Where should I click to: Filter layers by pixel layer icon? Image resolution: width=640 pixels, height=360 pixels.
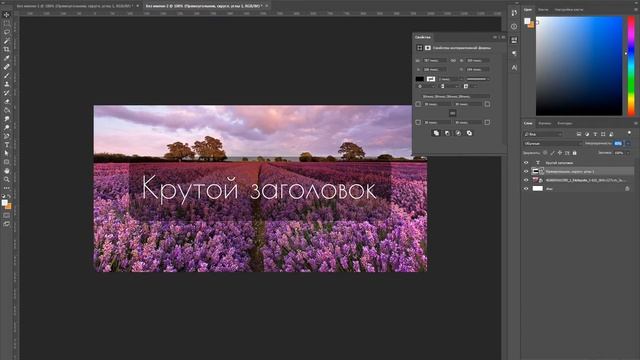[579, 134]
